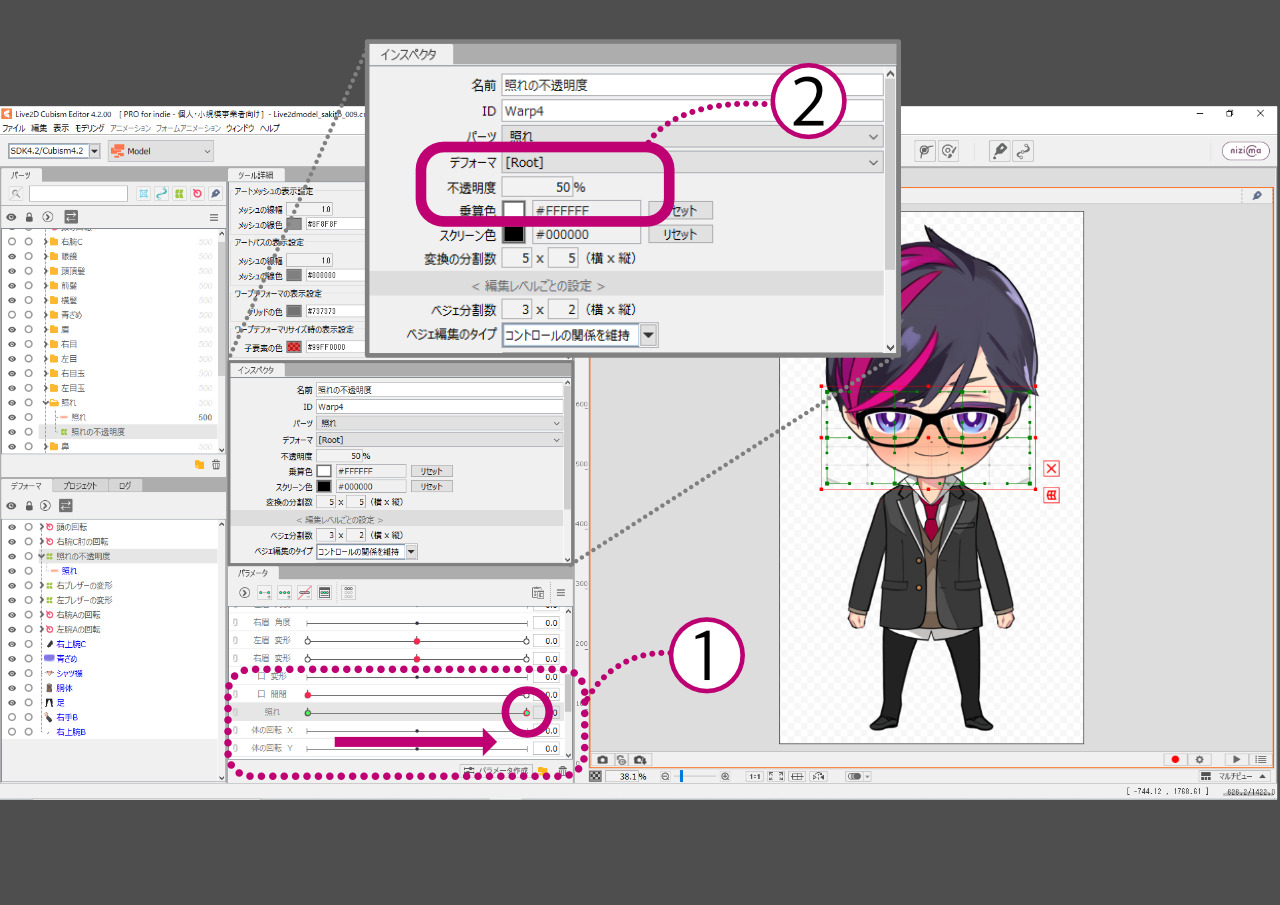This screenshot has height=905, width=1280.
Task: Toggle visibility of the 前髪 part folder
Action: [x=12, y=286]
